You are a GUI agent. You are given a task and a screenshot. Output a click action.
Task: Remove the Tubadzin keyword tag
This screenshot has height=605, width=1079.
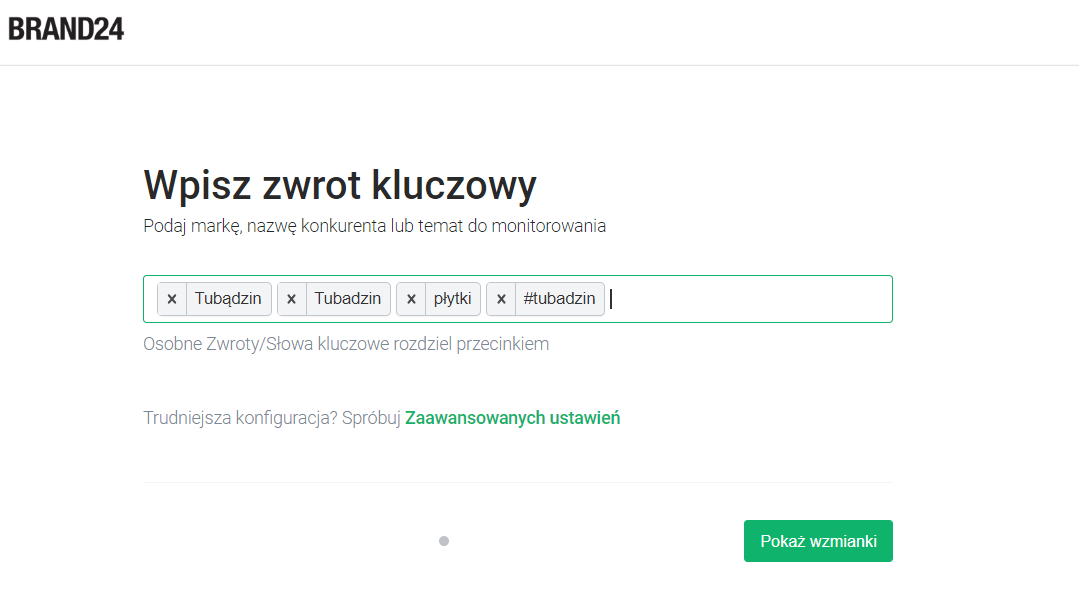click(x=292, y=299)
